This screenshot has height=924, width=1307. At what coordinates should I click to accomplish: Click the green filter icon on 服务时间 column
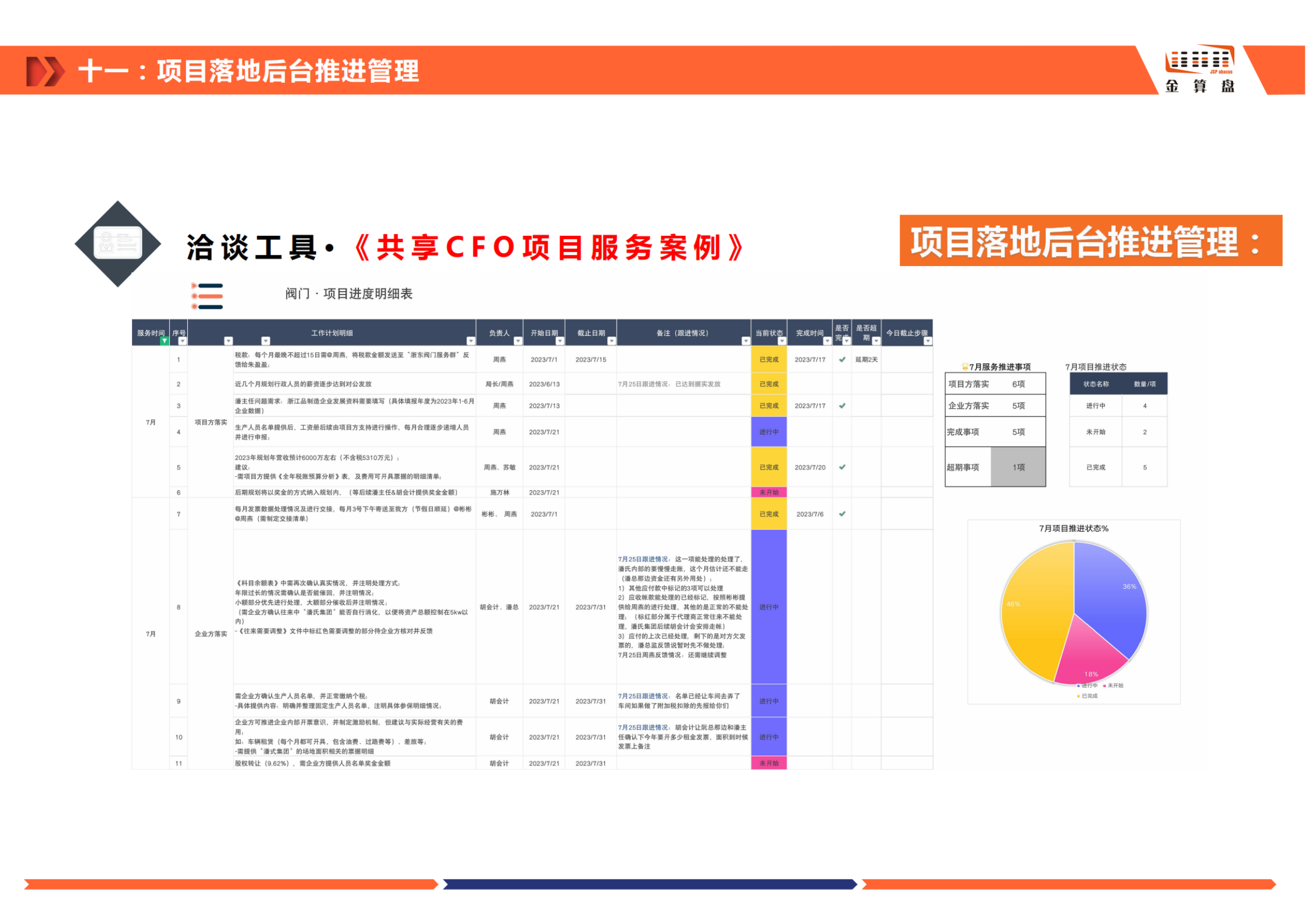click(164, 341)
